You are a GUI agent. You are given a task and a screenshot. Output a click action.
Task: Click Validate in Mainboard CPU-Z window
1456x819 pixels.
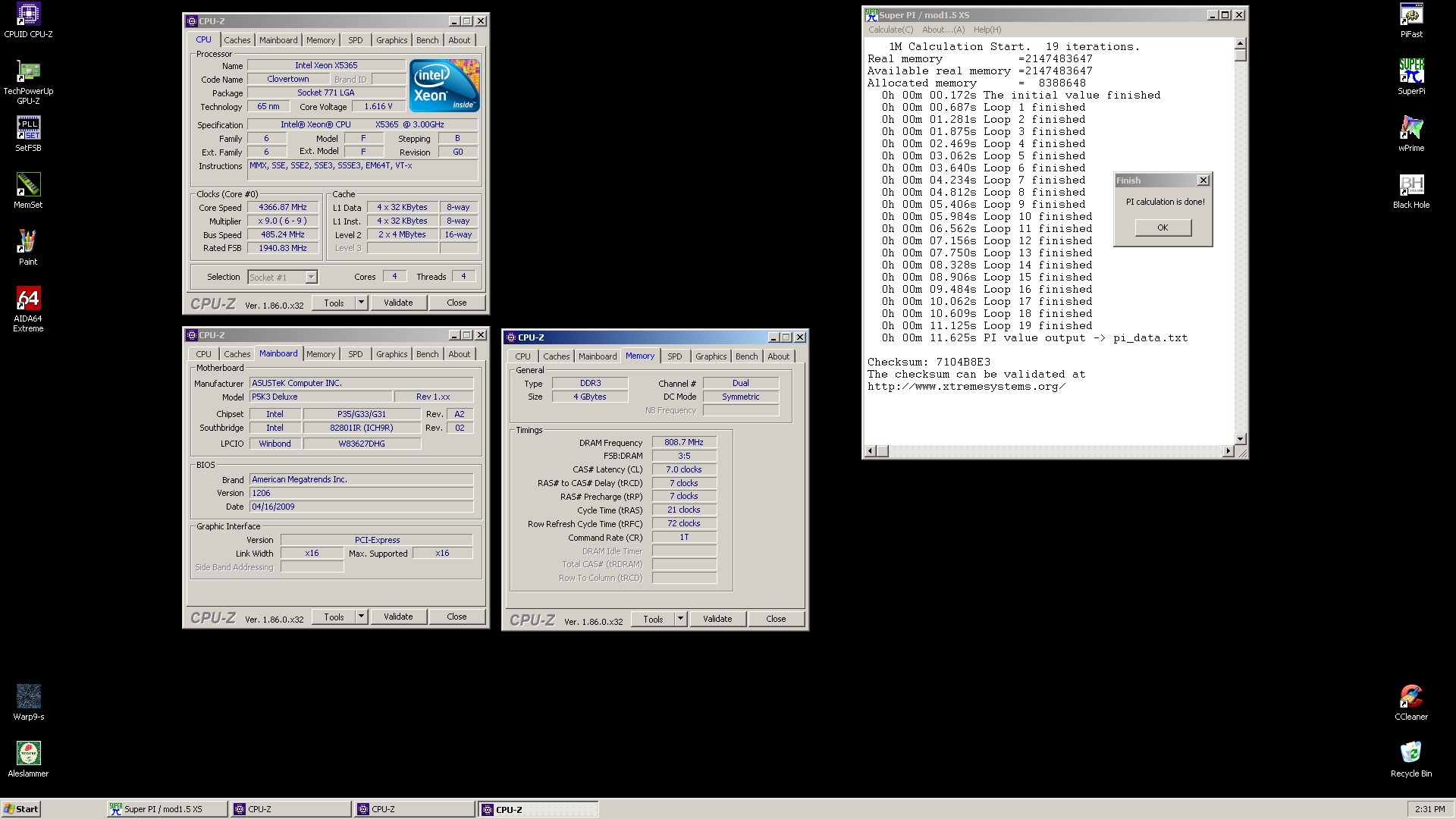398,617
